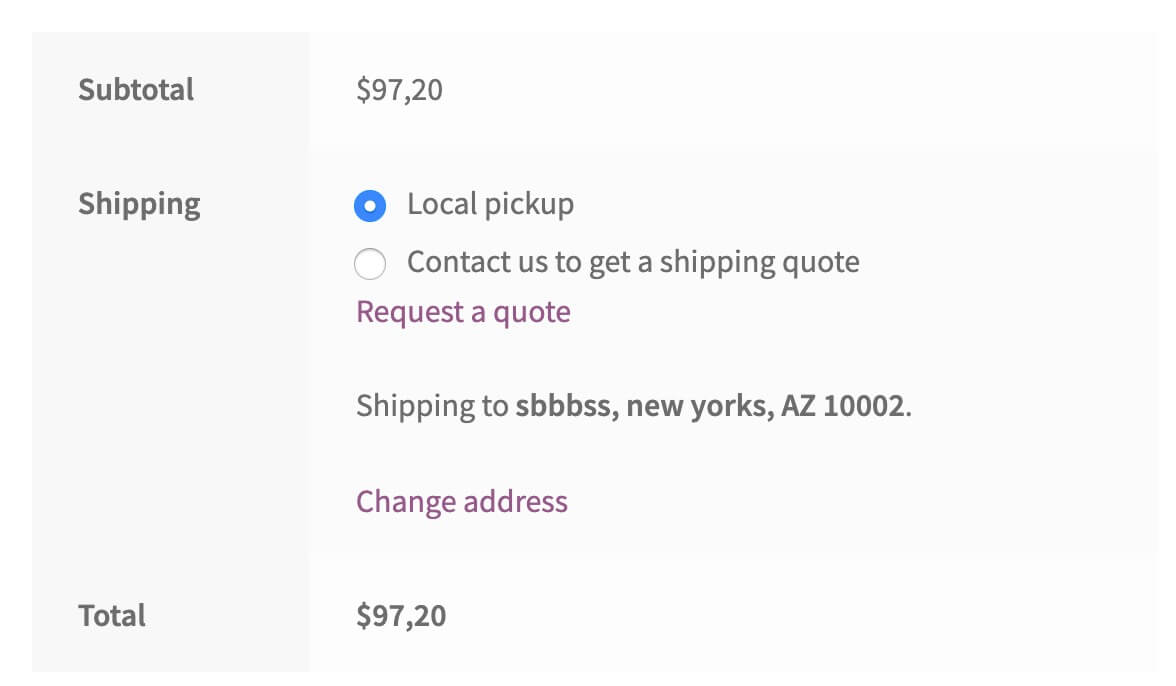Image resolution: width=1176 pixels, height=686 pixels.
Task: Click Change address to edit destination
Action: coord(461,501)
